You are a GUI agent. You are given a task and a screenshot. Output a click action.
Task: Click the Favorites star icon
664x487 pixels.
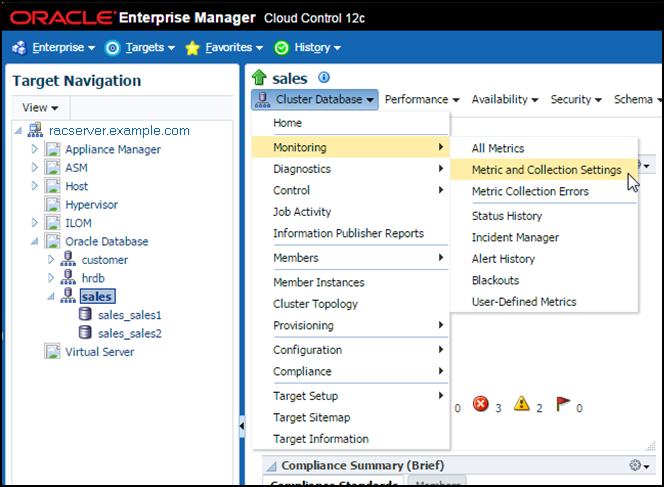coord(192,48)
